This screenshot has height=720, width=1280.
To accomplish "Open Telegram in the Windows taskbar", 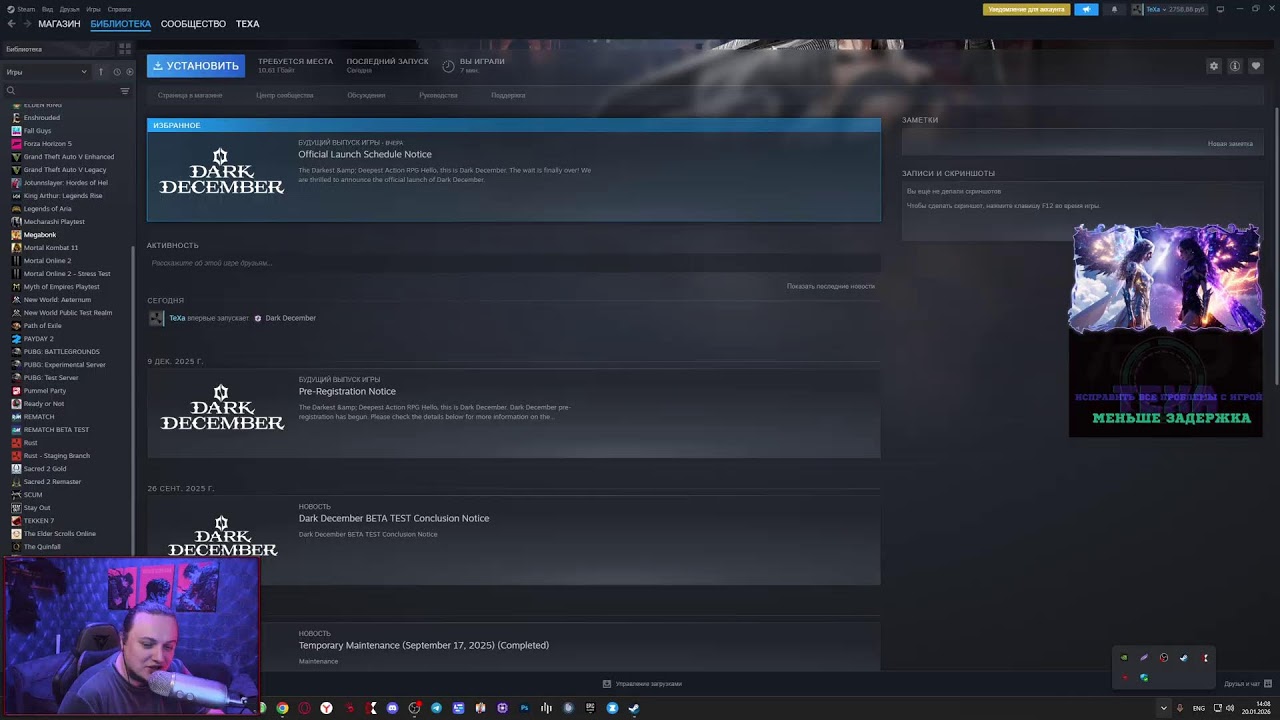I will [436, 708].
